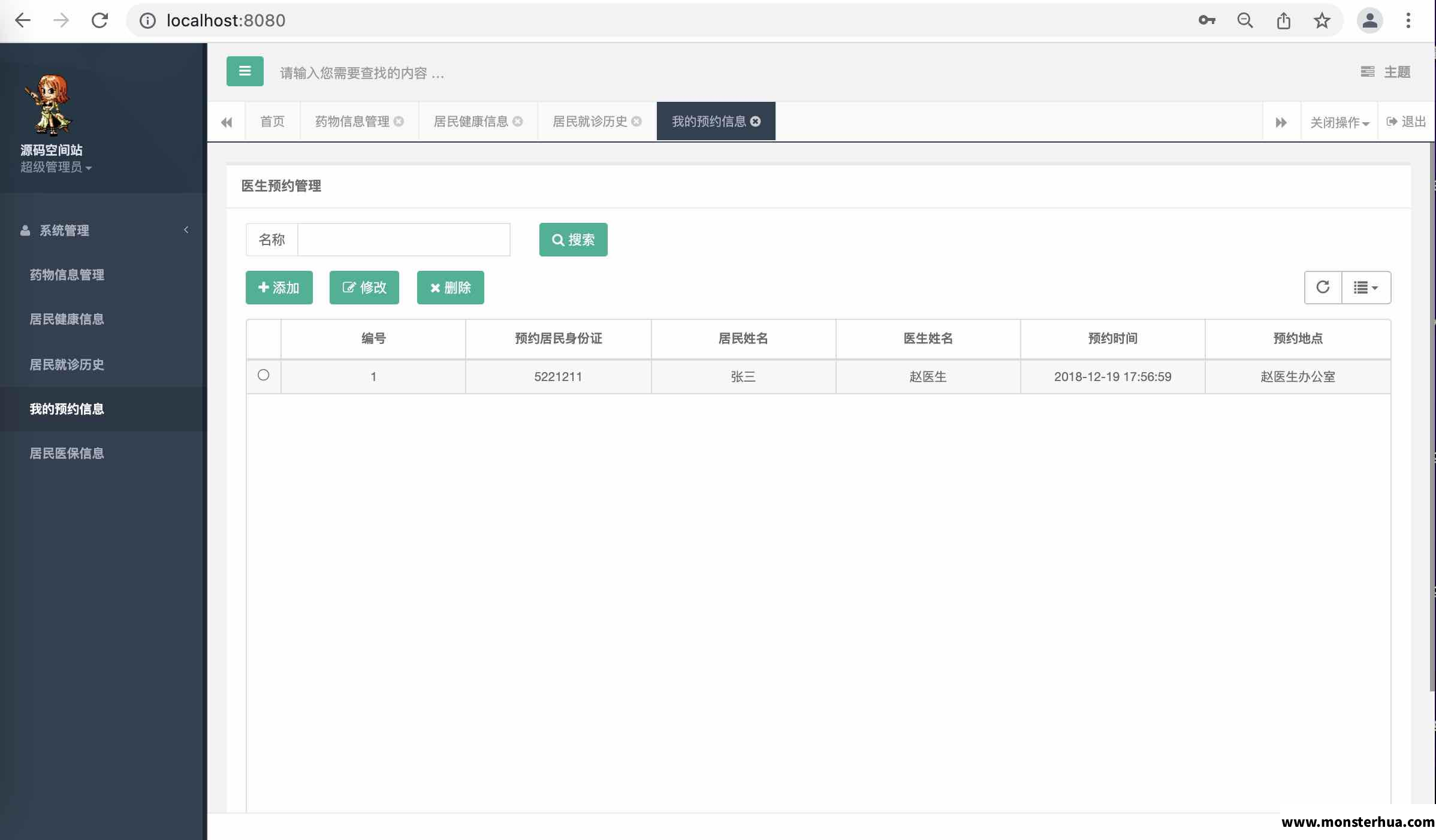Toggle the green hamburger sidebar button

(245, 71)
